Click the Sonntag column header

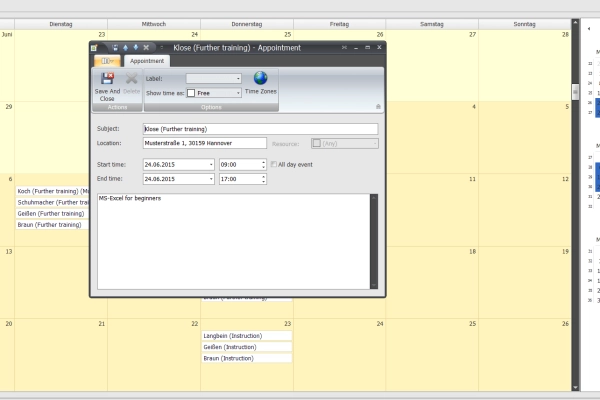525,24
